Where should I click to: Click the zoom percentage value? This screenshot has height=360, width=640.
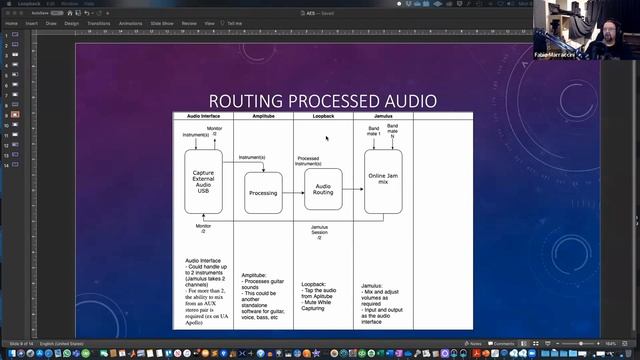pos(611,344)
